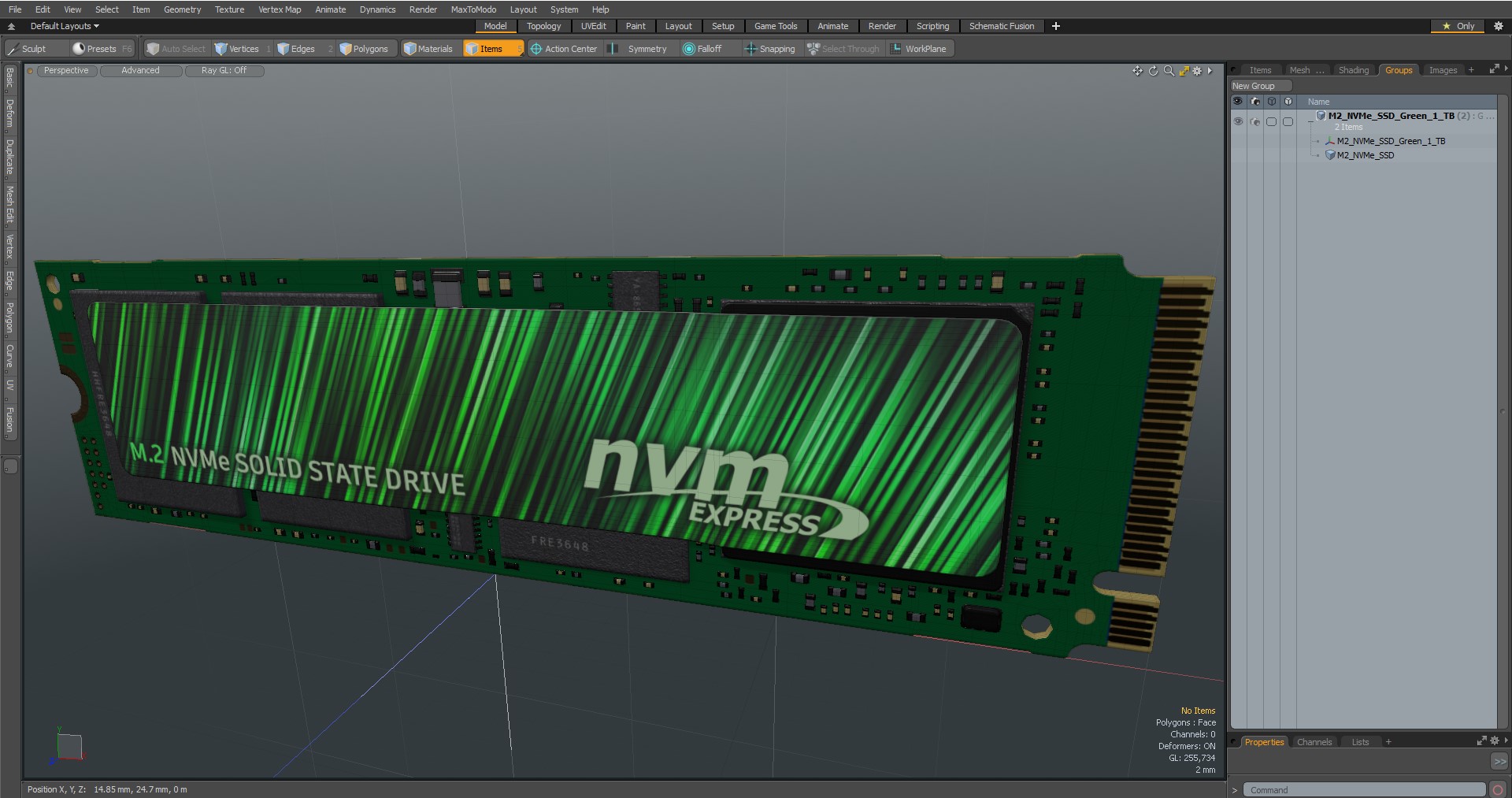The height and width of the screenshot is (798, 1512).
Task: Toggle Auto Select mode
Action: click(x=176, y=49)
